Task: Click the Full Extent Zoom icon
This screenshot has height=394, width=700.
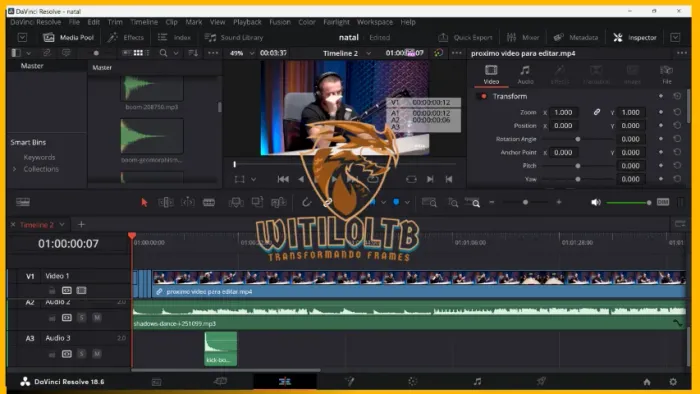Action: click(x=429, y=203)
